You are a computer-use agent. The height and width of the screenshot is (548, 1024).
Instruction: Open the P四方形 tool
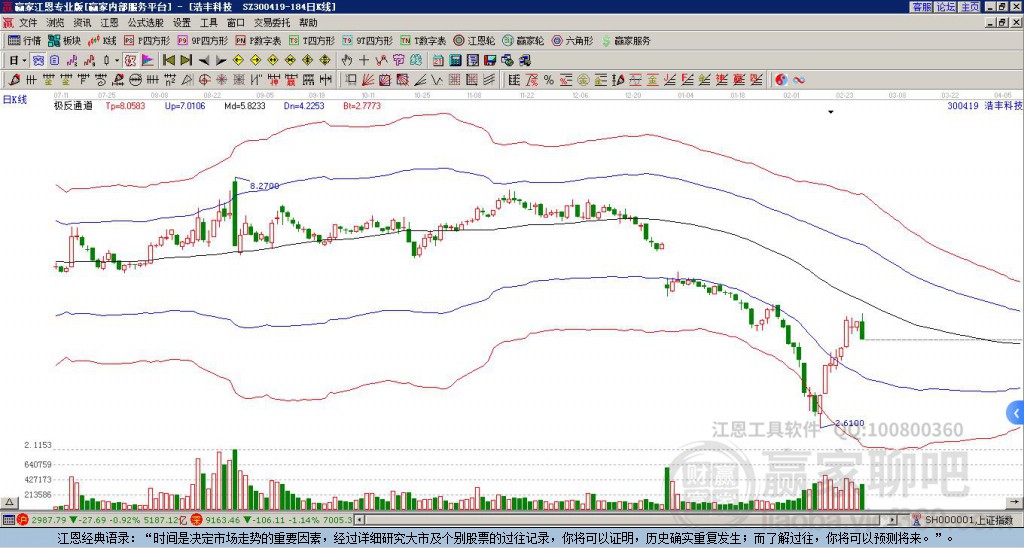(147, 40)
